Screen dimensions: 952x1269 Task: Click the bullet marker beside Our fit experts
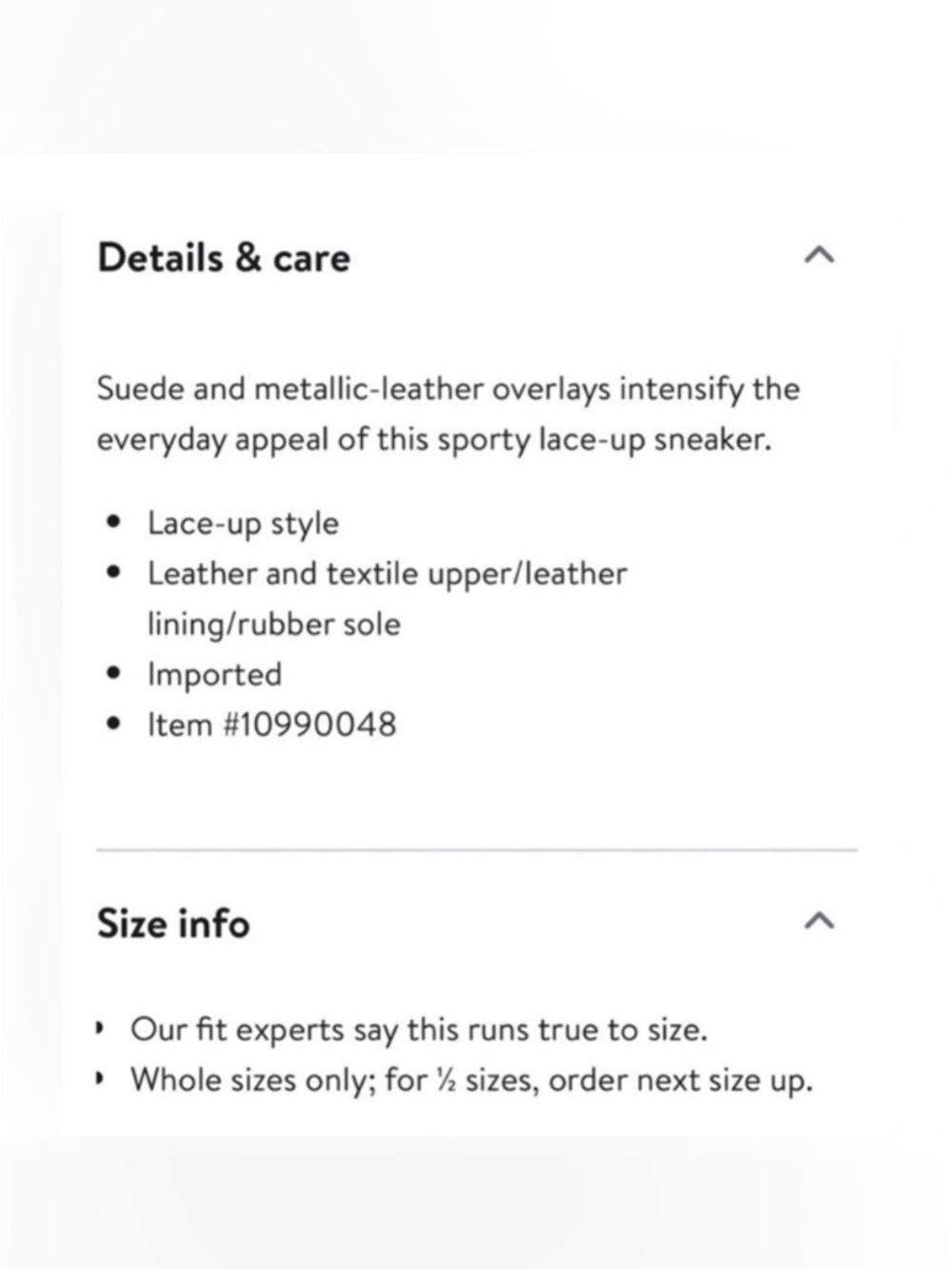coord(99,1029)
